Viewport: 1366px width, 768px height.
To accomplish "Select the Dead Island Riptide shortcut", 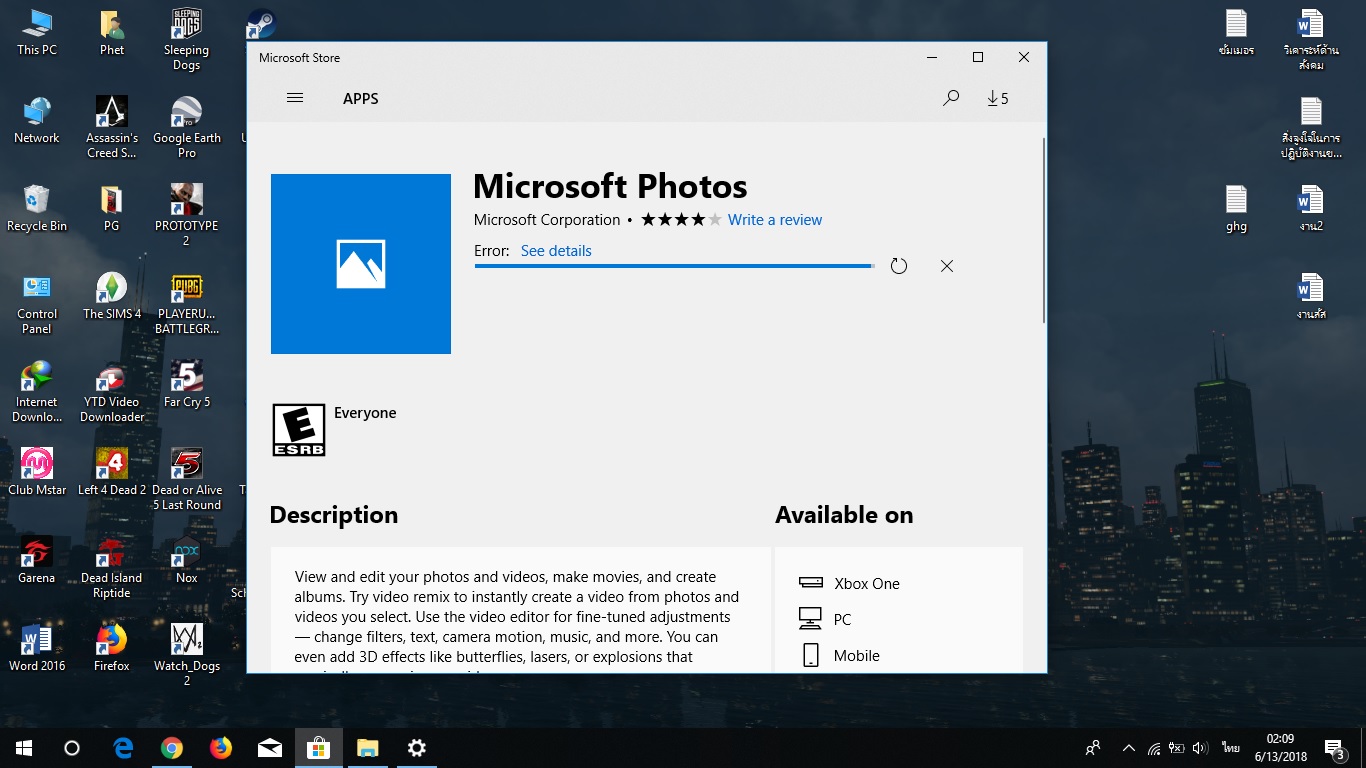I will coord(112,568).
